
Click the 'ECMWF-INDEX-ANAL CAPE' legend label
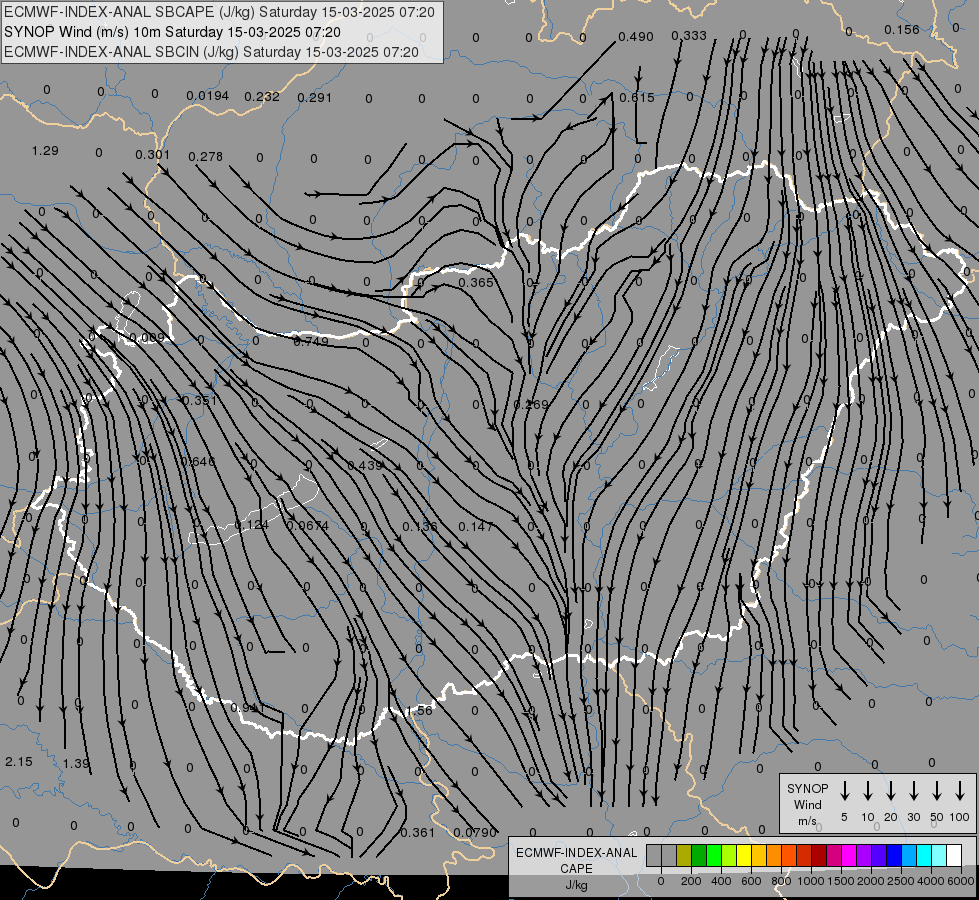(x=576, y=860)
